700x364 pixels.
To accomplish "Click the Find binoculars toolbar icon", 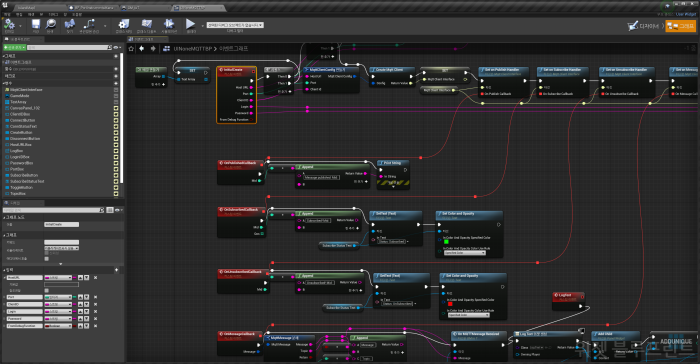I will 69,25.
